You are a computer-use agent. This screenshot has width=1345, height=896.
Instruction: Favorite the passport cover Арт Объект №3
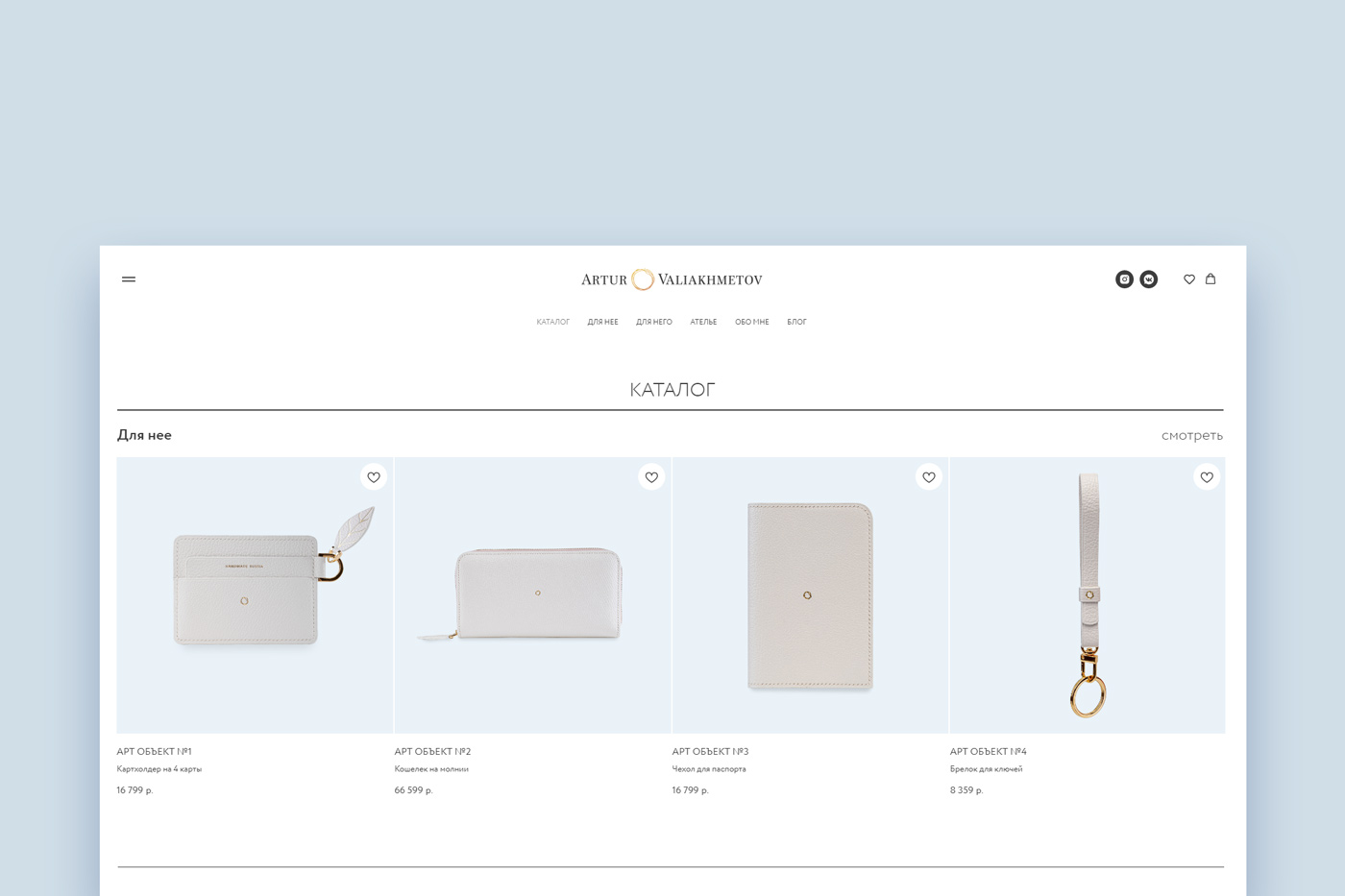coord(929,477)
